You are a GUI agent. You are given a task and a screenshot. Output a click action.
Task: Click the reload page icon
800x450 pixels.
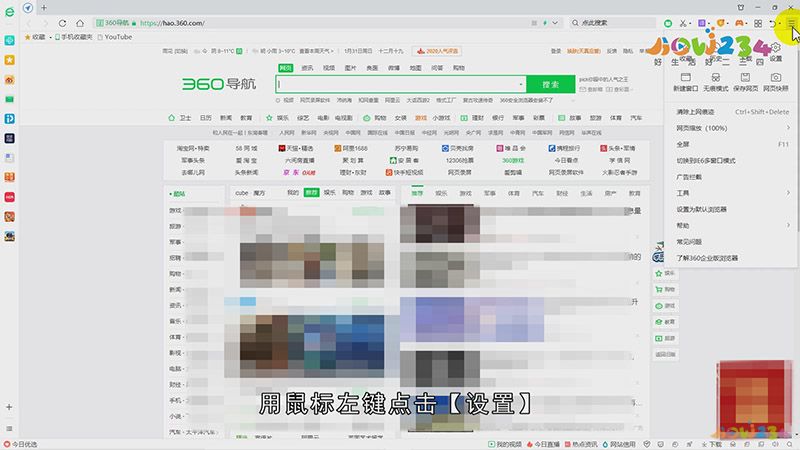[62, 23]
